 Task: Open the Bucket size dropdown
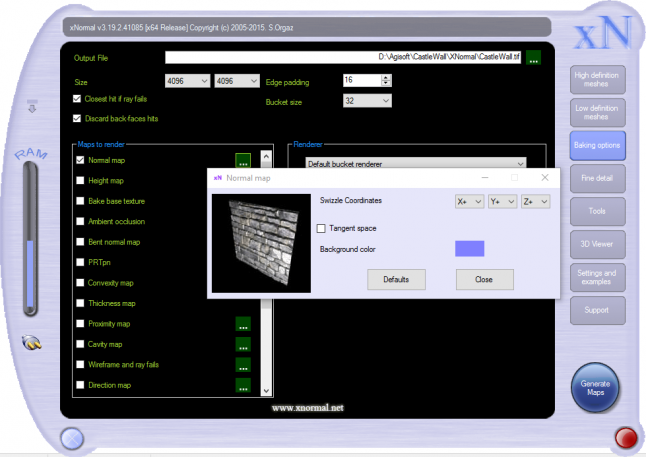(x=366, y=101)
